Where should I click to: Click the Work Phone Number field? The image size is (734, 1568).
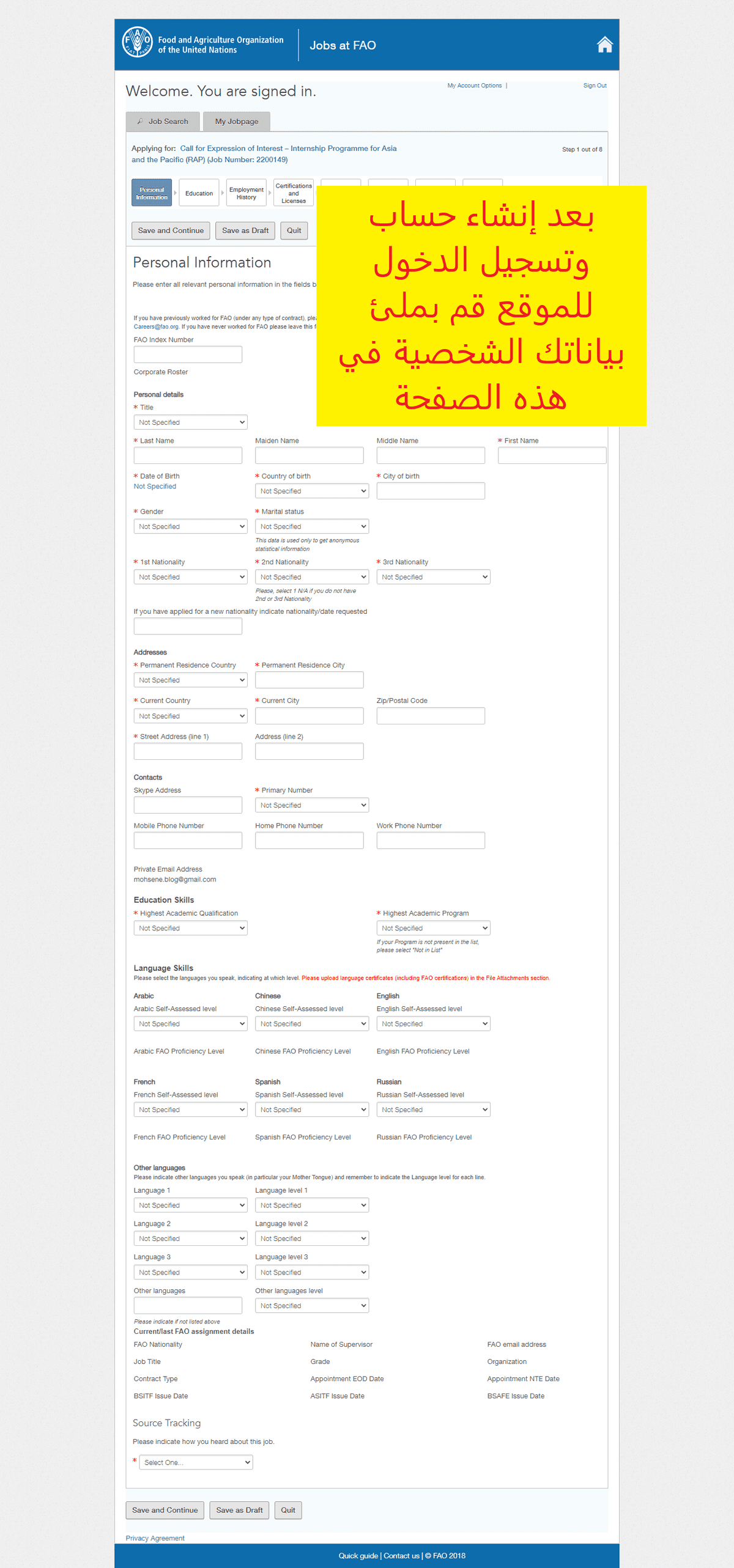click(431, 841)
